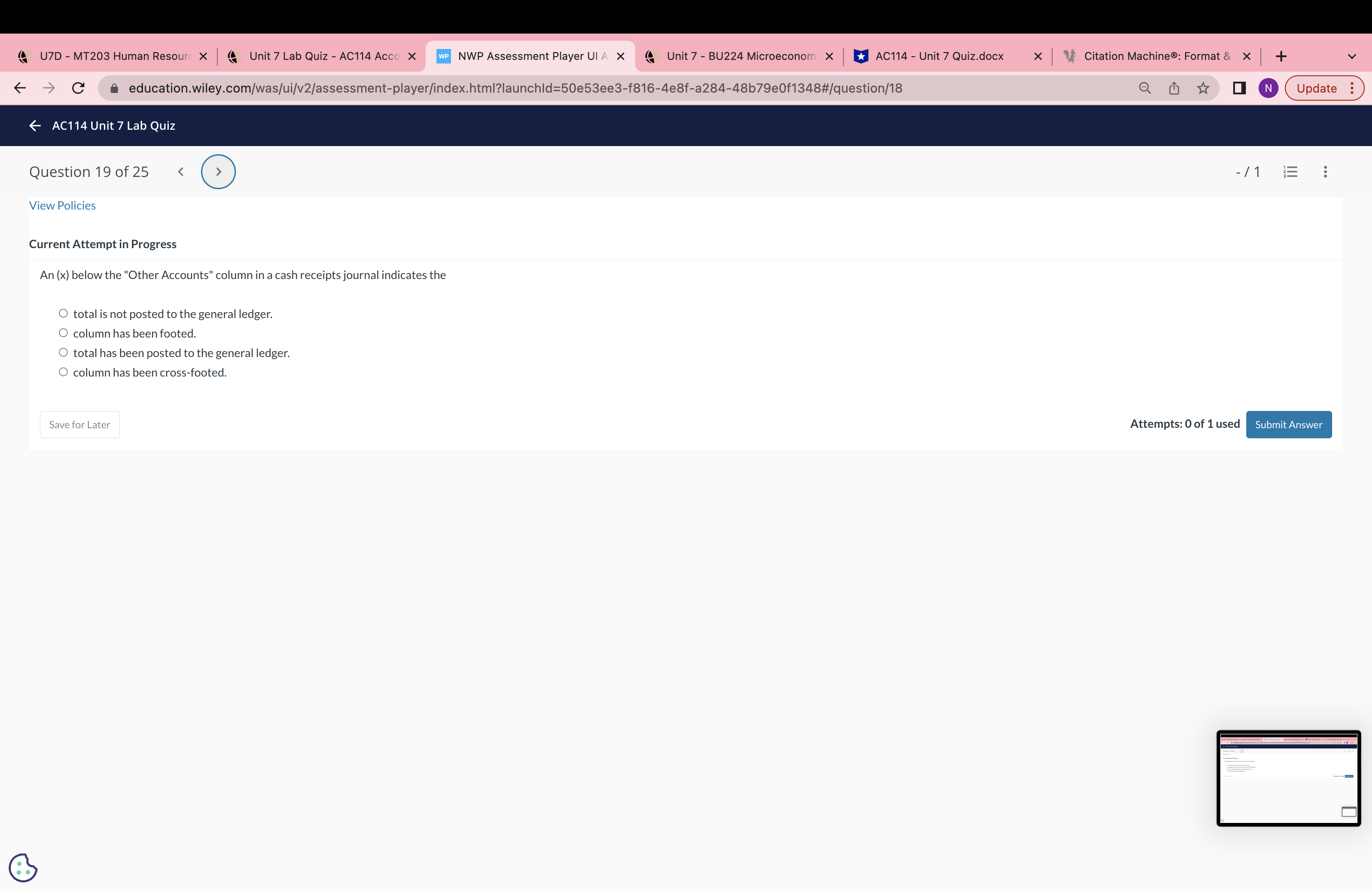Reload the page with the refresh icon
The image size is (1372, 891).
coord(78,88)
